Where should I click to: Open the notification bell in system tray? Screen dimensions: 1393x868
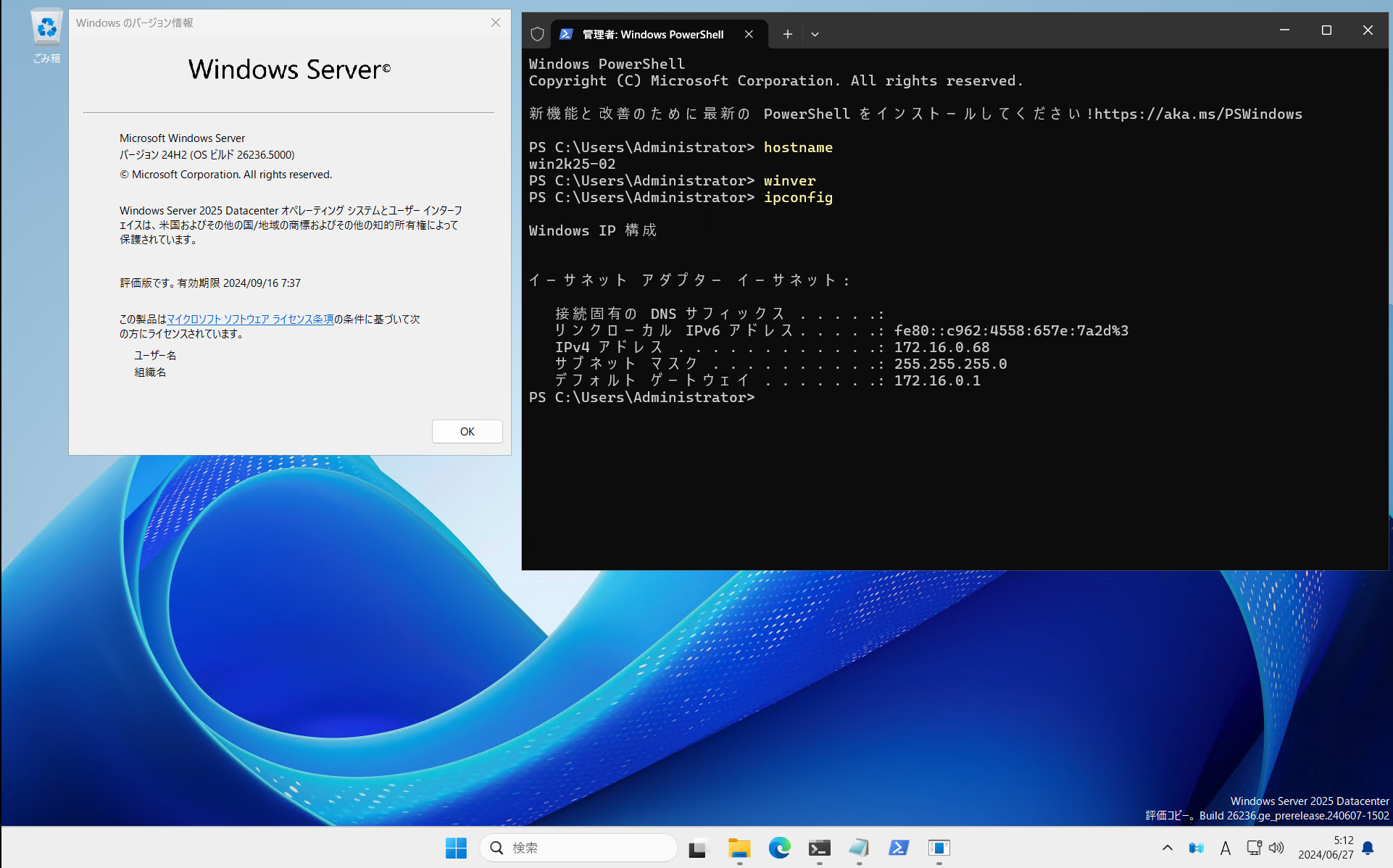coord(1368,848)
